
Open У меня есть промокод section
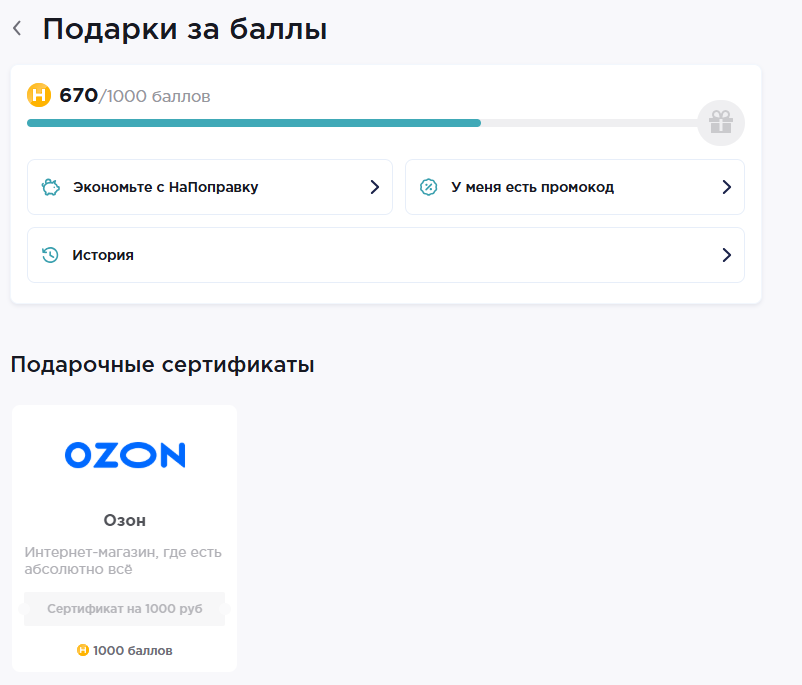coord(575,187)
